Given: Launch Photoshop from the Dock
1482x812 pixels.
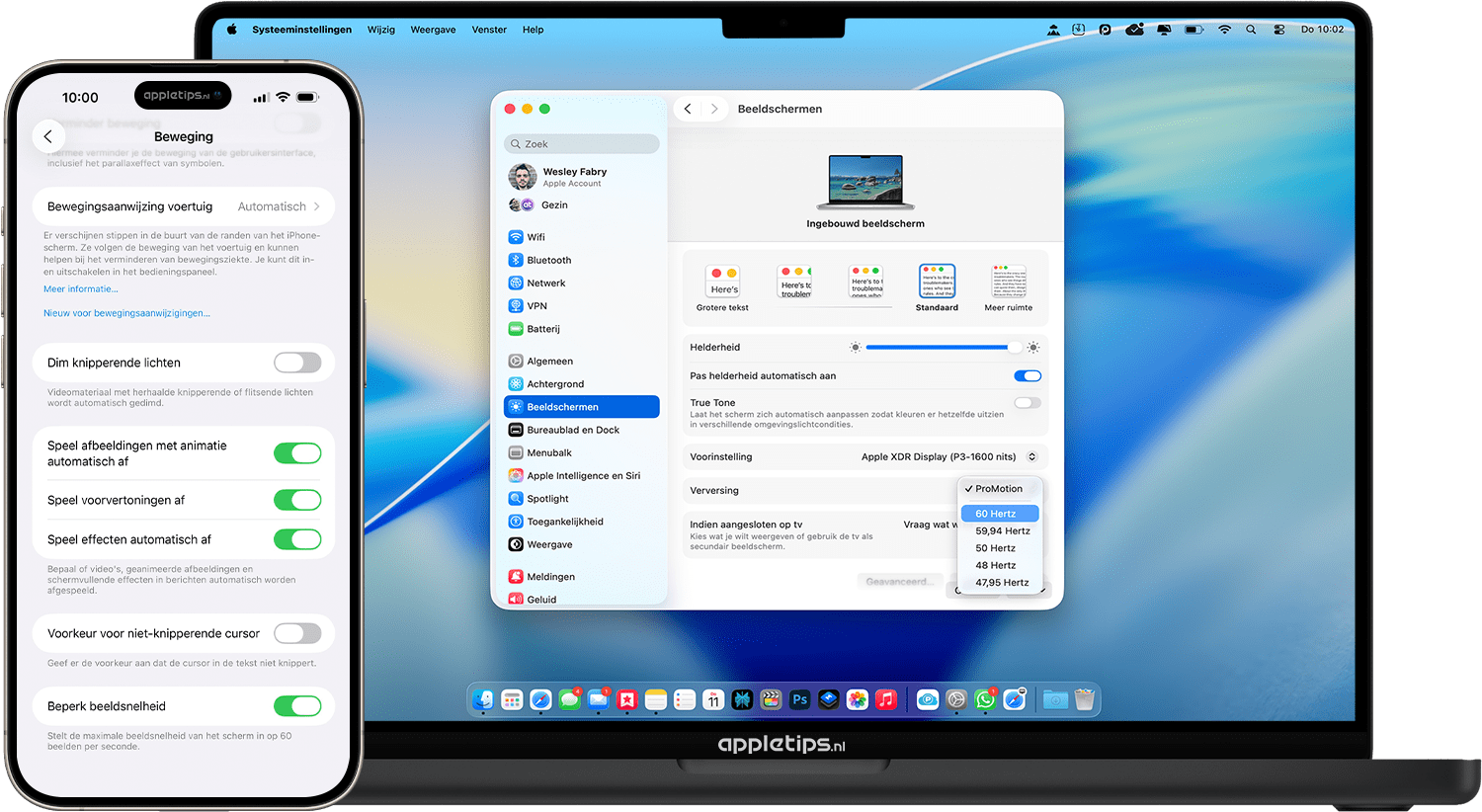Looking at the screenshot, I should coord(800,699).
